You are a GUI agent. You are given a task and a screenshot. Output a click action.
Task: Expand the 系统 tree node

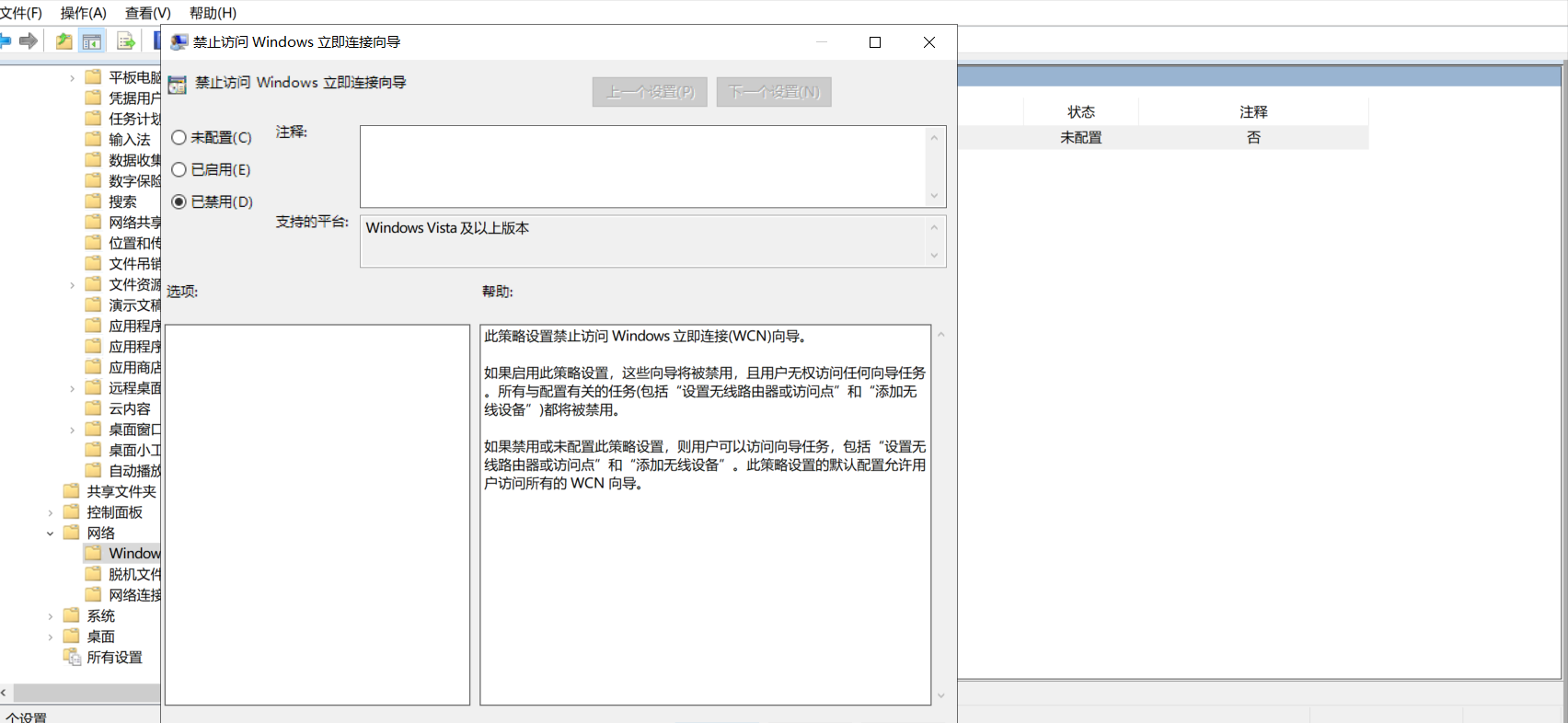(x=50, y=615)
